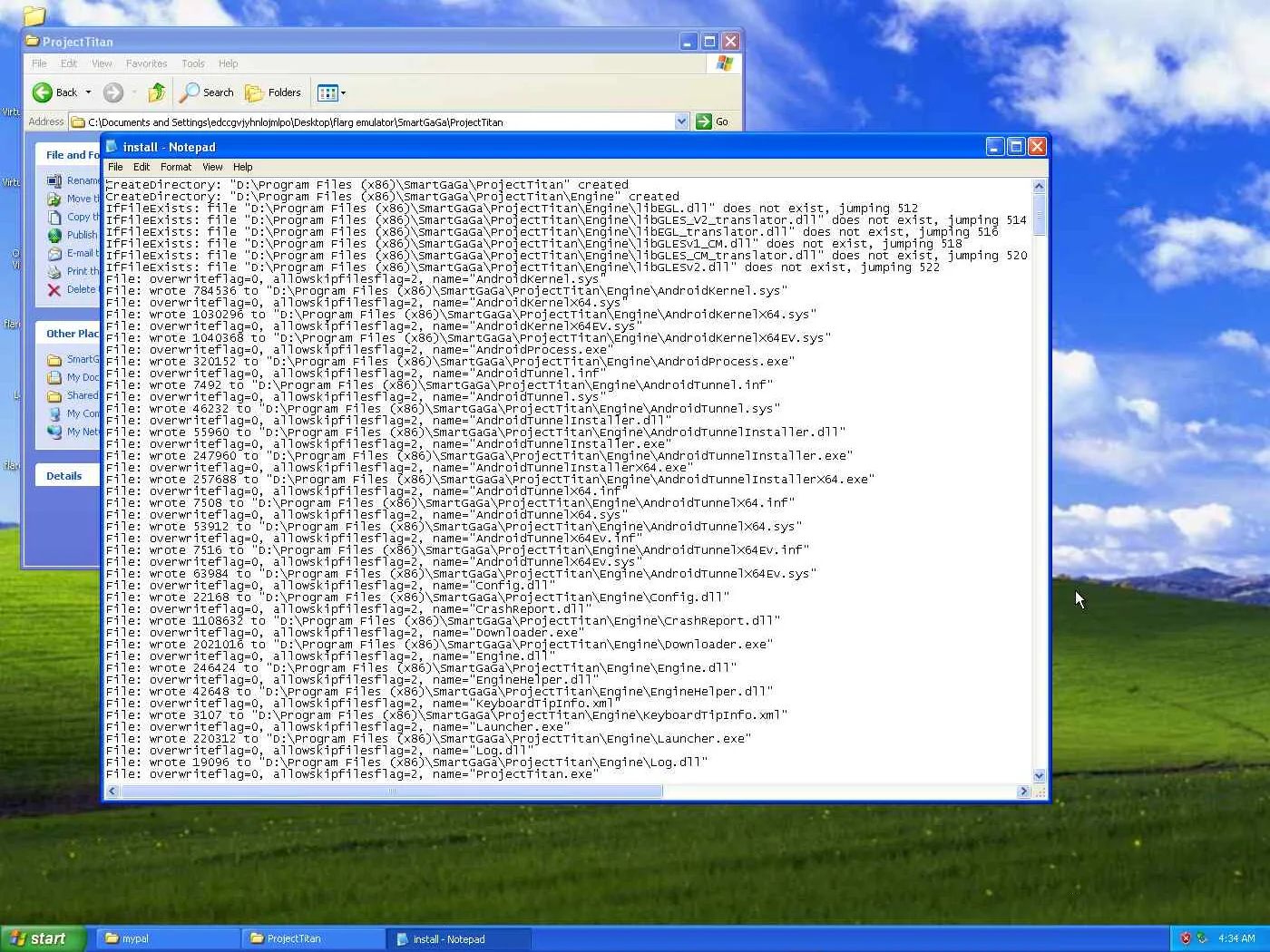Click the line mentioning libEGL.dll, jumping 512
This screenshot has height=952, width=1270.
tap(512, 209)
